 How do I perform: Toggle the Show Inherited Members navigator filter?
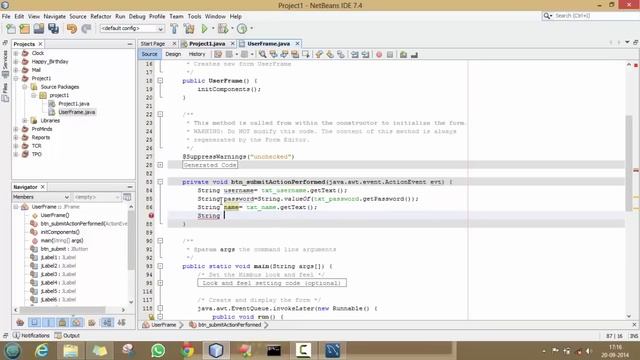(20, 322)
